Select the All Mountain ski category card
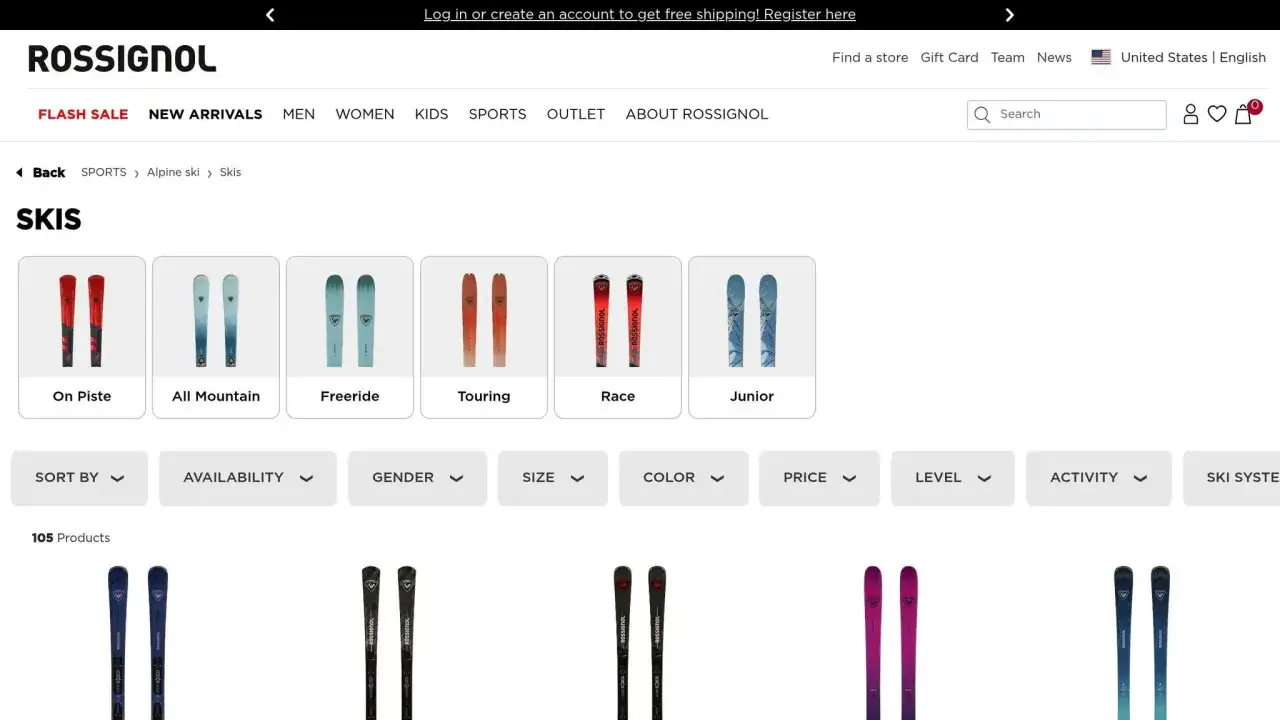 click(216, 337)
